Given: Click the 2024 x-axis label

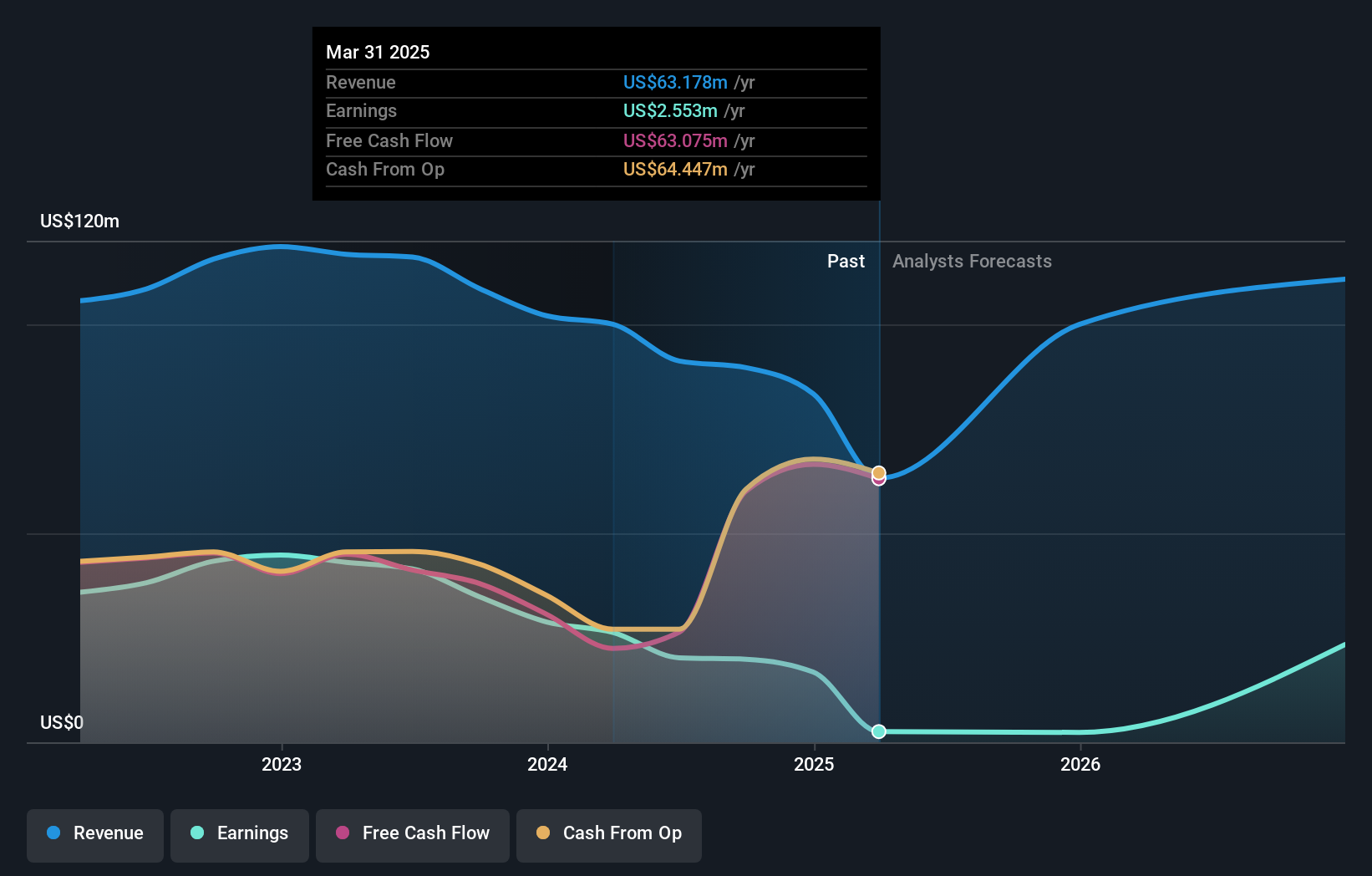Looking at the screenshot, I should (547, 764).
